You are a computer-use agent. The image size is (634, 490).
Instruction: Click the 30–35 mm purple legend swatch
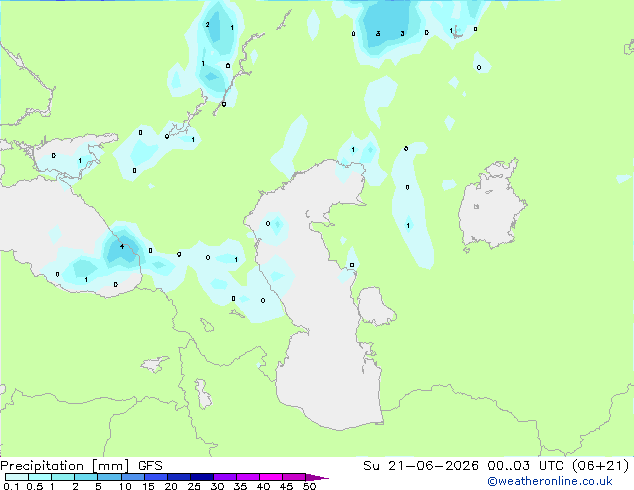225,477
